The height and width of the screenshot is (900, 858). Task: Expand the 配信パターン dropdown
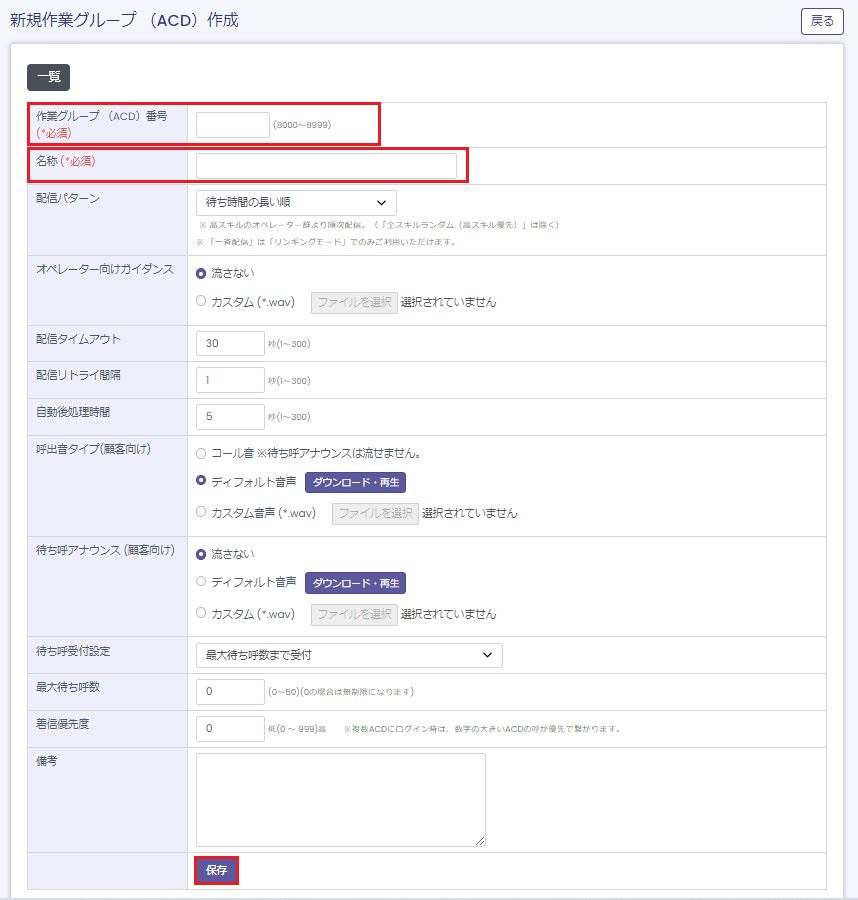[296, 203]
